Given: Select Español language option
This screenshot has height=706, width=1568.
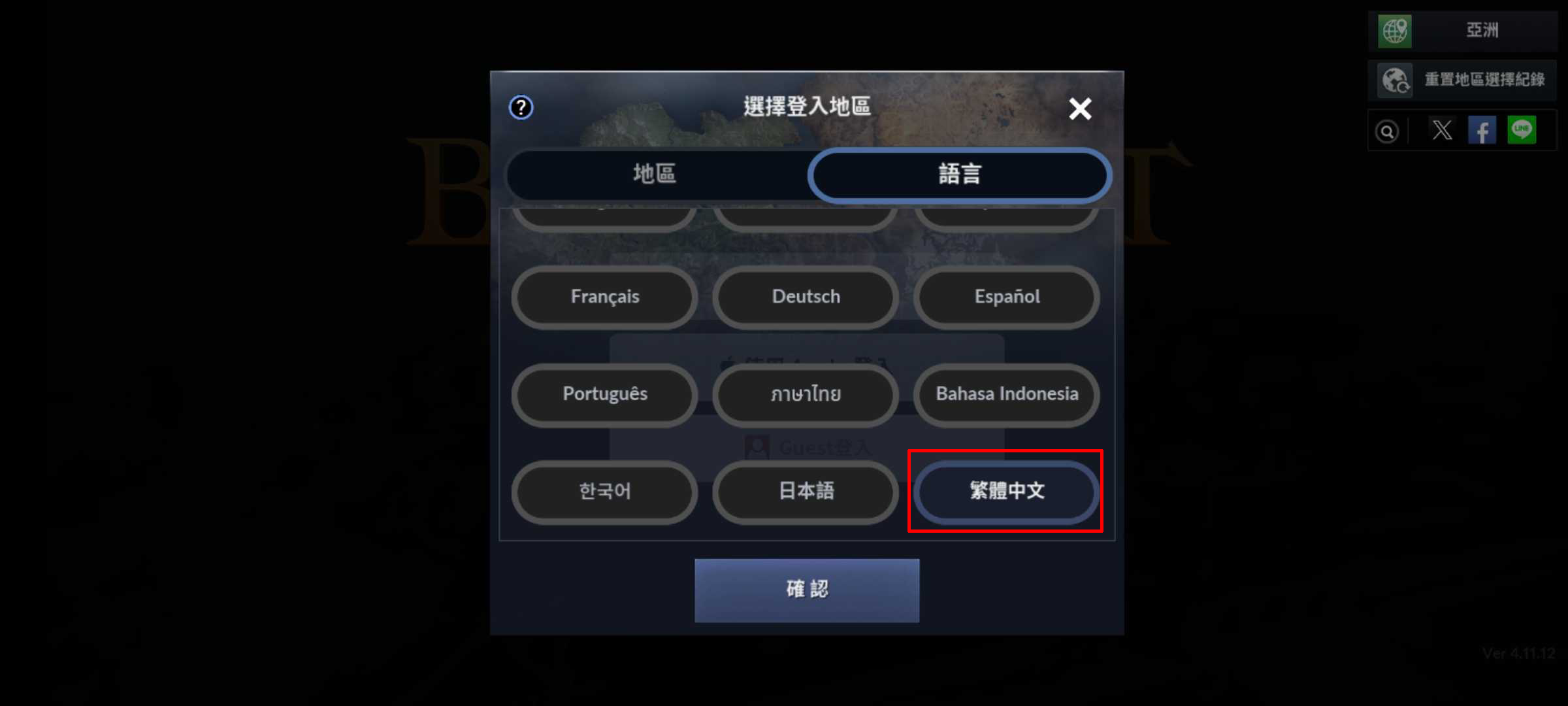Looking at the screenshot, I should pos(1007,297).
